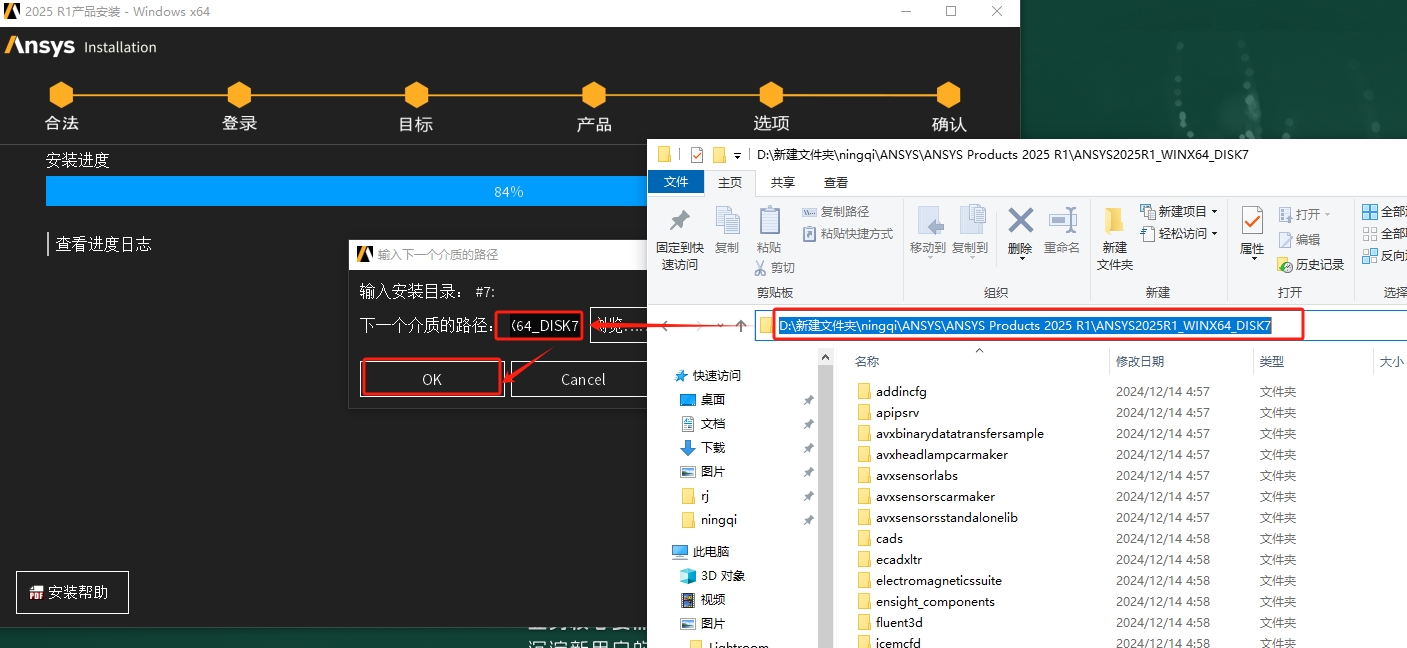The width and height of the screenshot is (1407, 648).
Task: Switch to the 共享 ribbon tab
Action: coord(783,182)
